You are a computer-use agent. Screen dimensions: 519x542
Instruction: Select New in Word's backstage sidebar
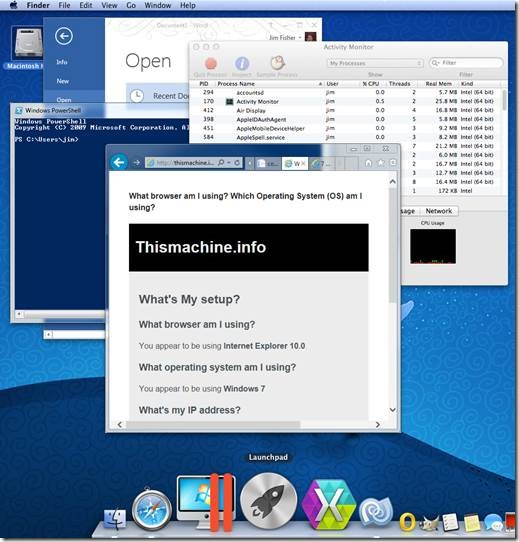tap(63, 81)
